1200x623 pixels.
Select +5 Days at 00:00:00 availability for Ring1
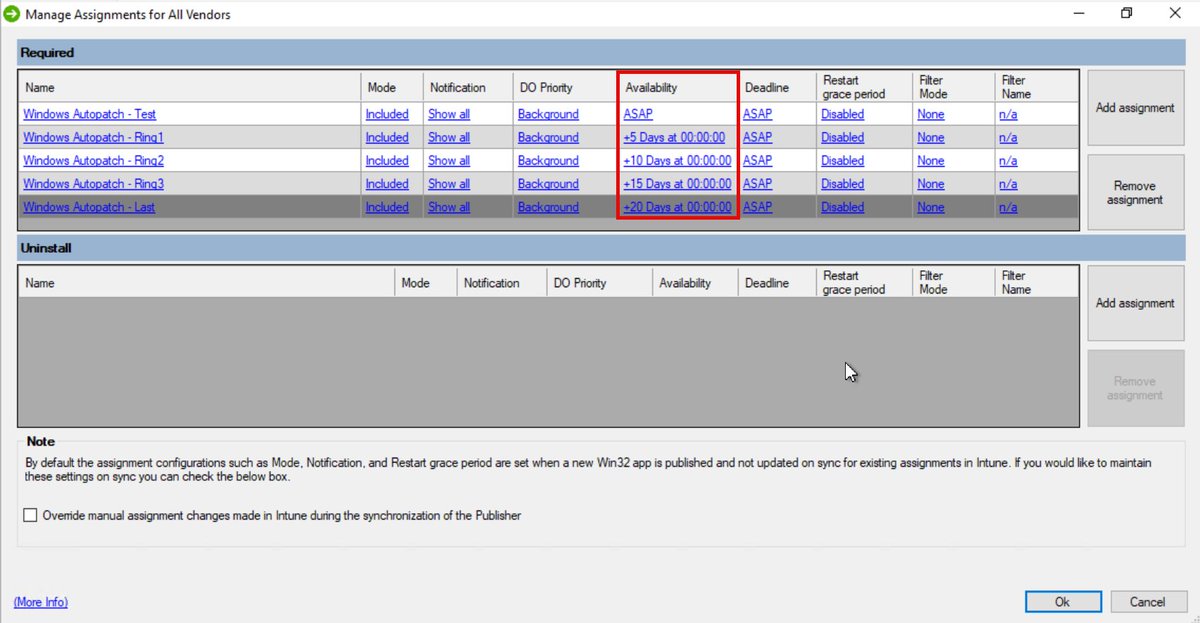[x=676, y=137]
